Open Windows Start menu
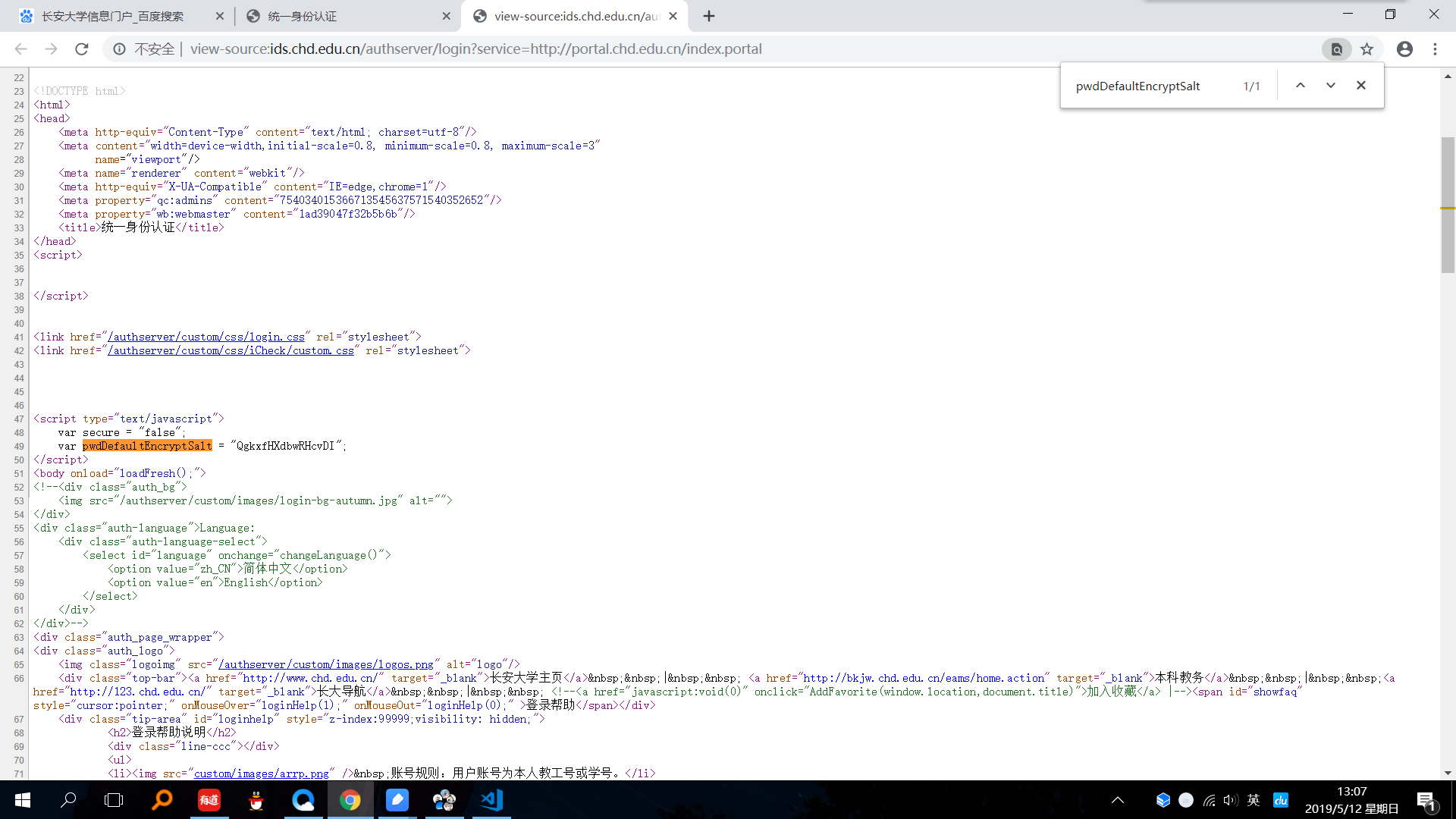 (22, 800)
